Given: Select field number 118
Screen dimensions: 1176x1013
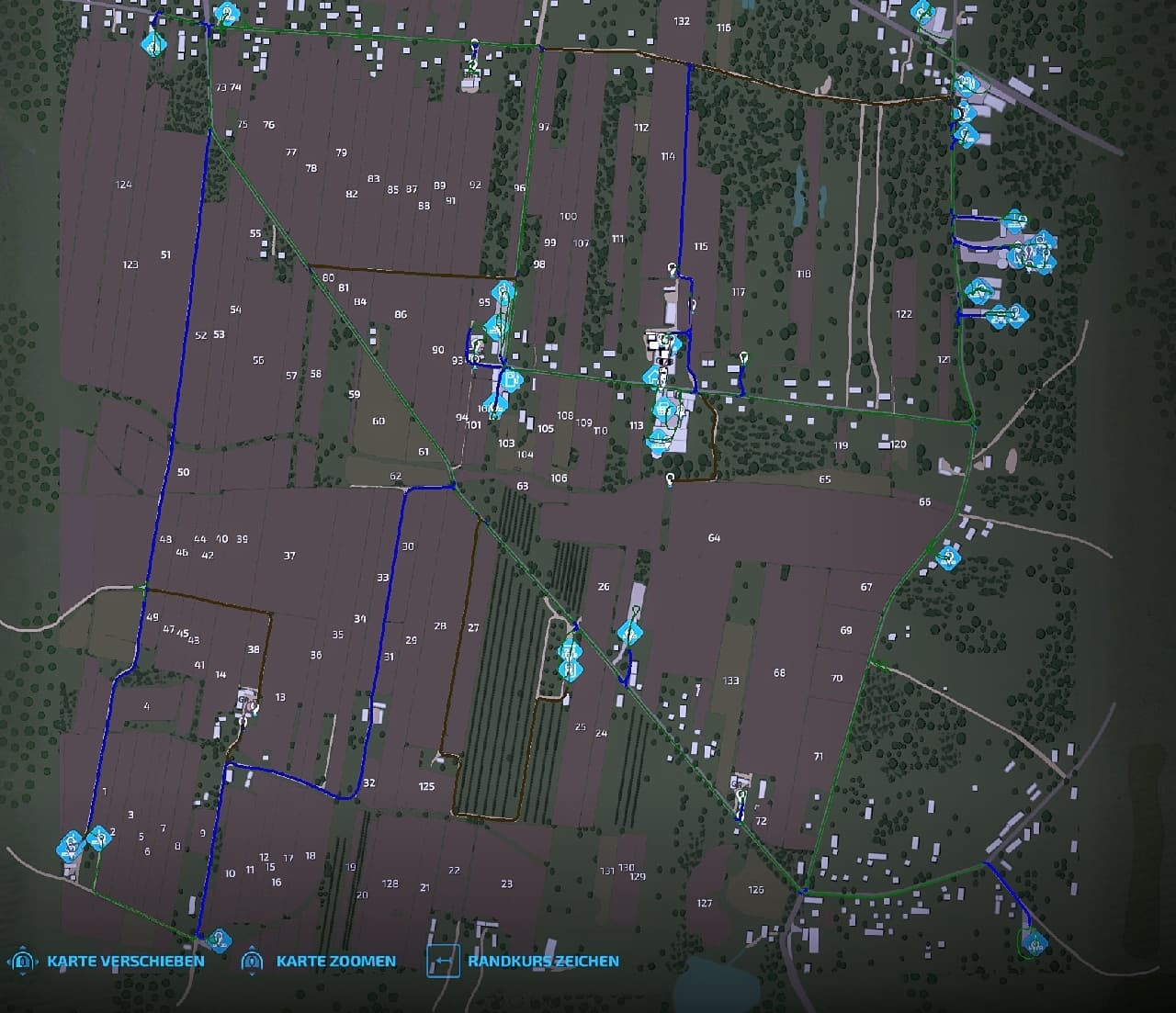Looking at the screenshot, I should coord(804,274).
